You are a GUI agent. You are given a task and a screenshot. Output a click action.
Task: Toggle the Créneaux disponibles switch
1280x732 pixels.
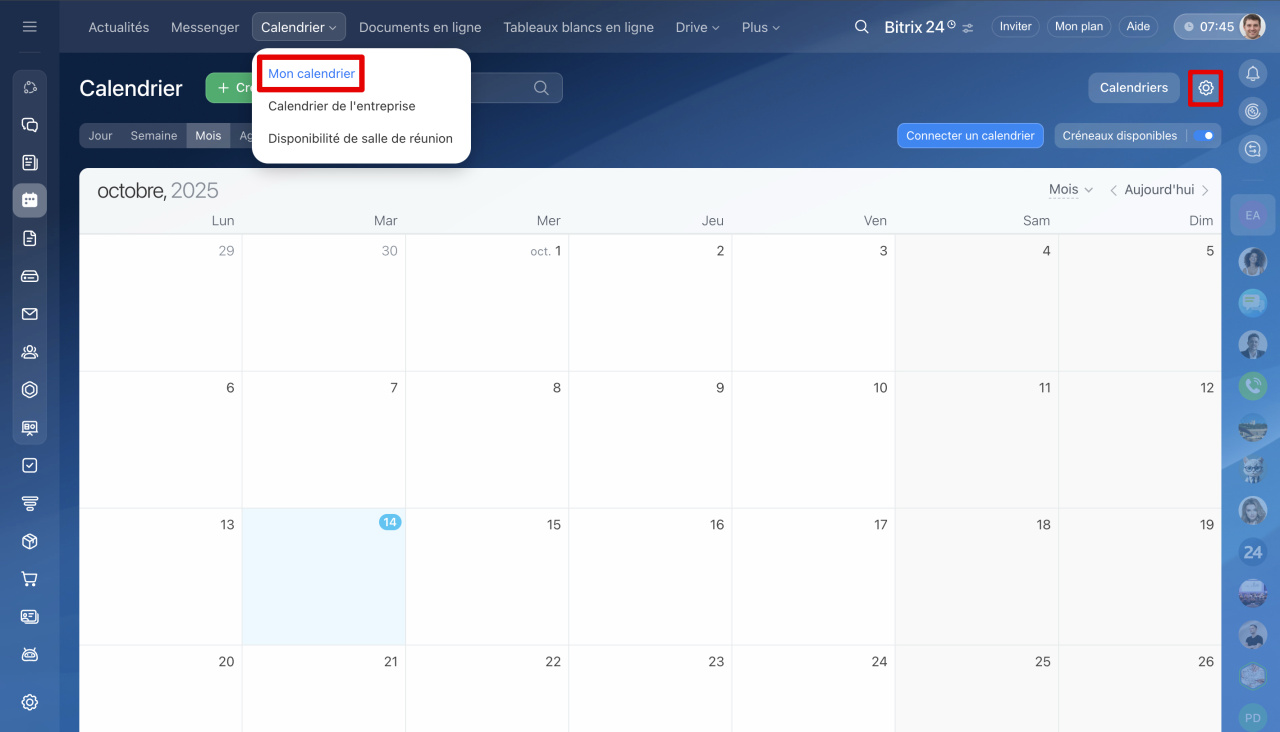tap(1203, 136)
